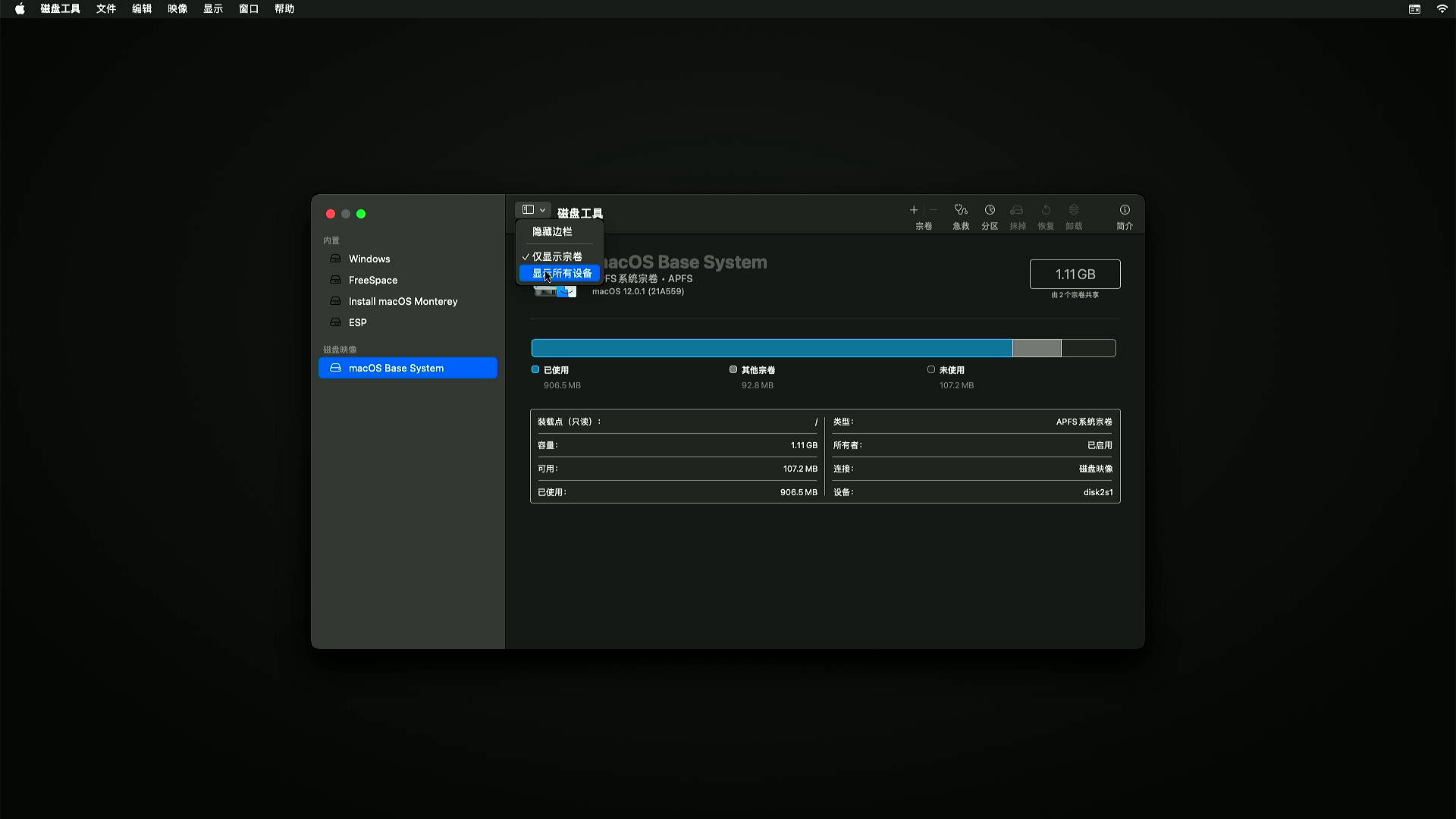Toggle the sidebar view dropdown button

tap(533, 210)
